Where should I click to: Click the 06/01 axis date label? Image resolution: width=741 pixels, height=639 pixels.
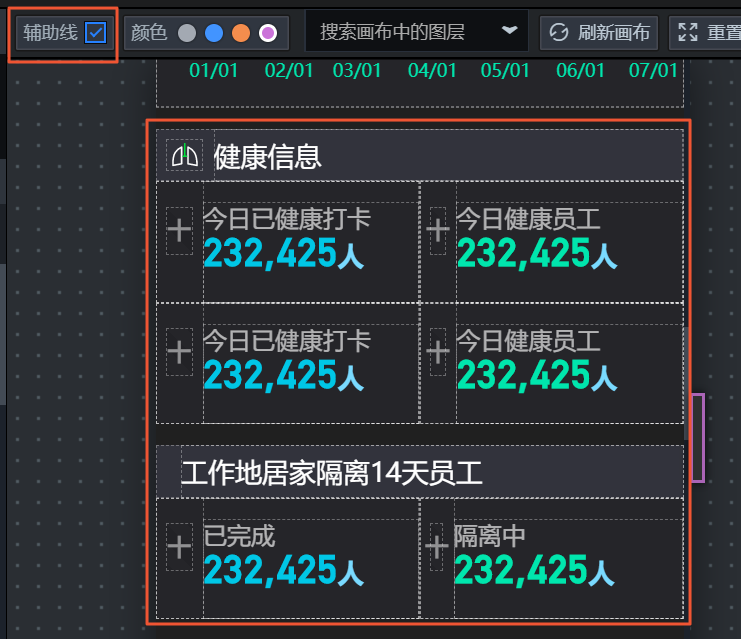pos(580,70)
